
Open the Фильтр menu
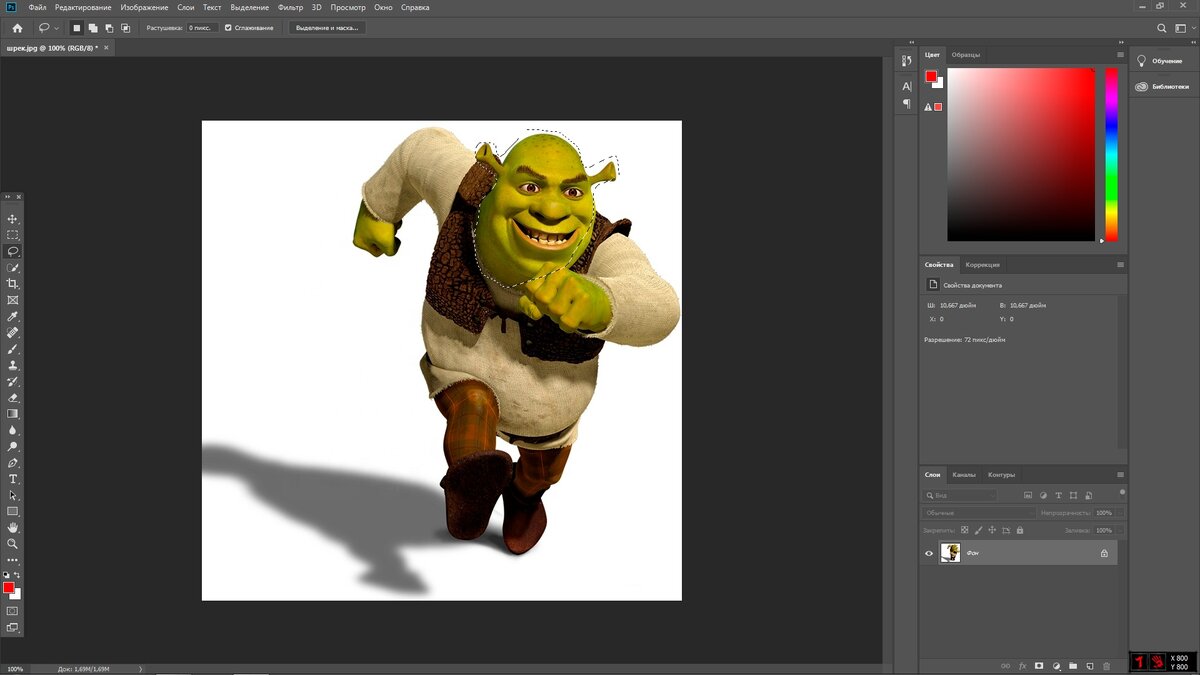[x=290, y=7]
